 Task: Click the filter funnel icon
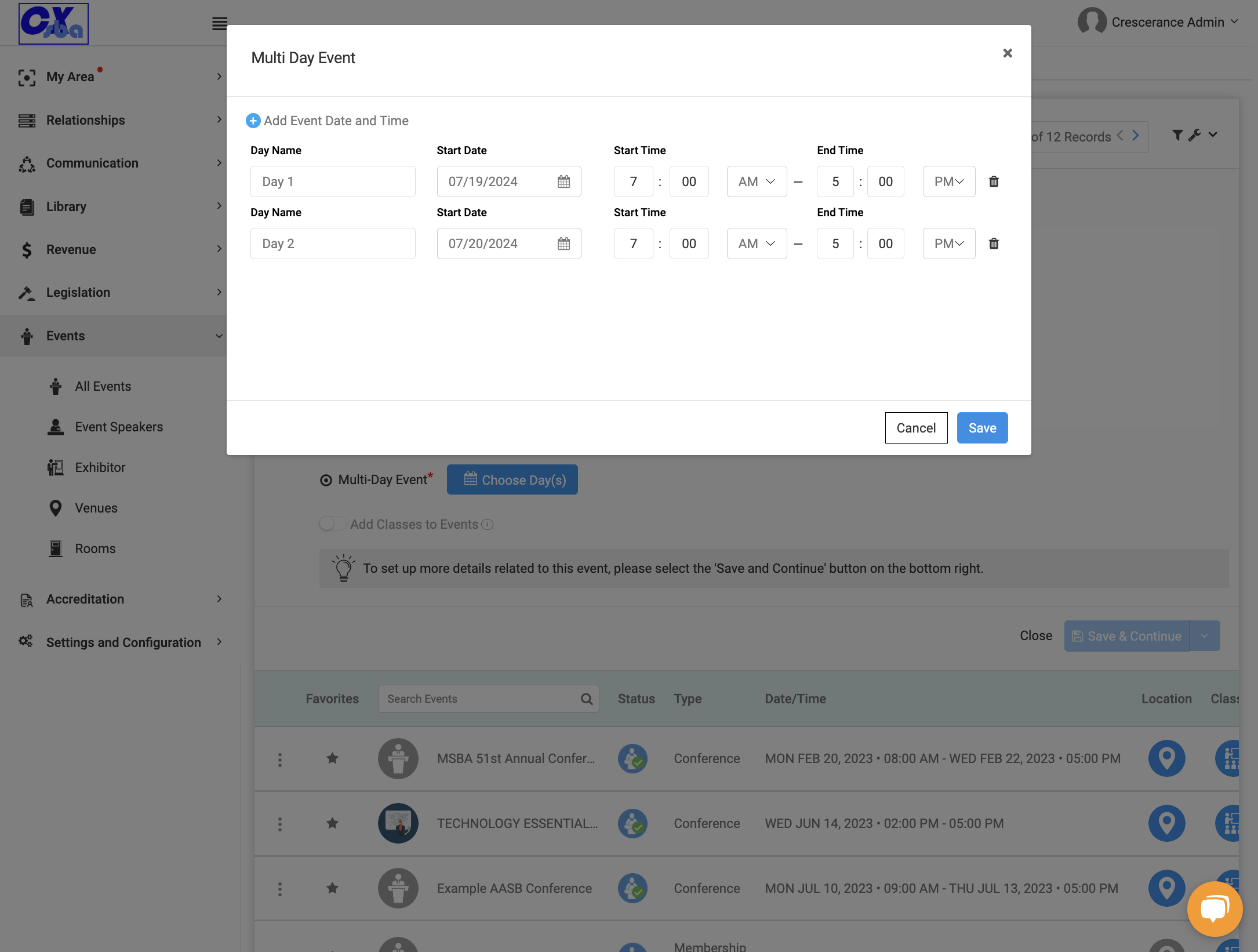tap(1177, 135)
